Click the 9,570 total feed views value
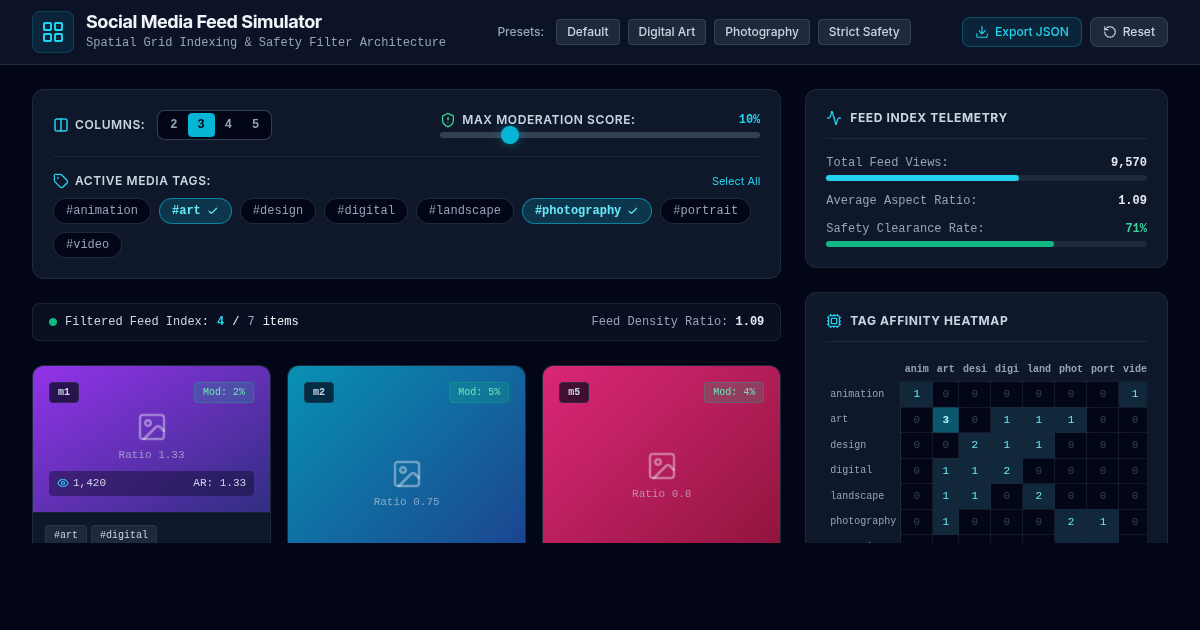 [1129, 163]
